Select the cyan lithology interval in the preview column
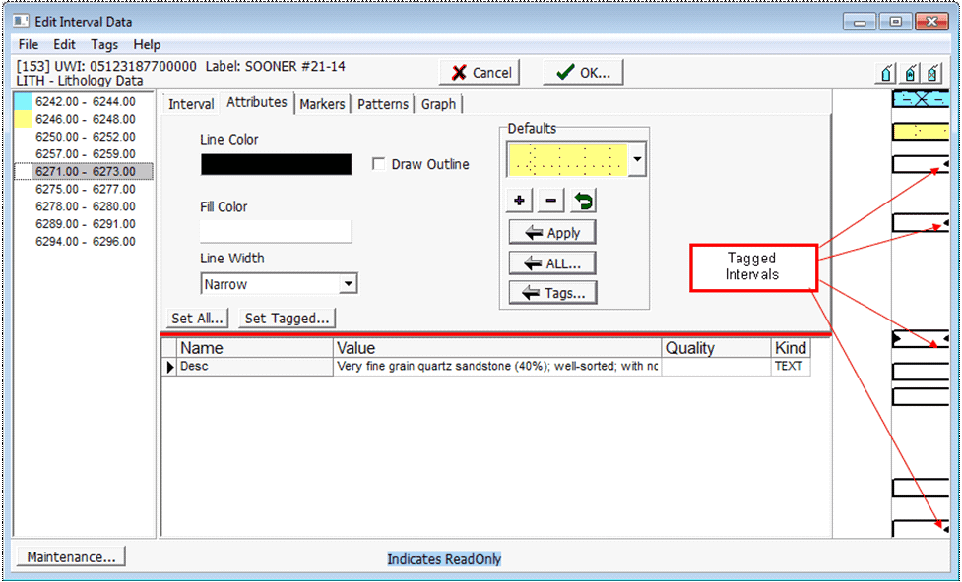 919,99
